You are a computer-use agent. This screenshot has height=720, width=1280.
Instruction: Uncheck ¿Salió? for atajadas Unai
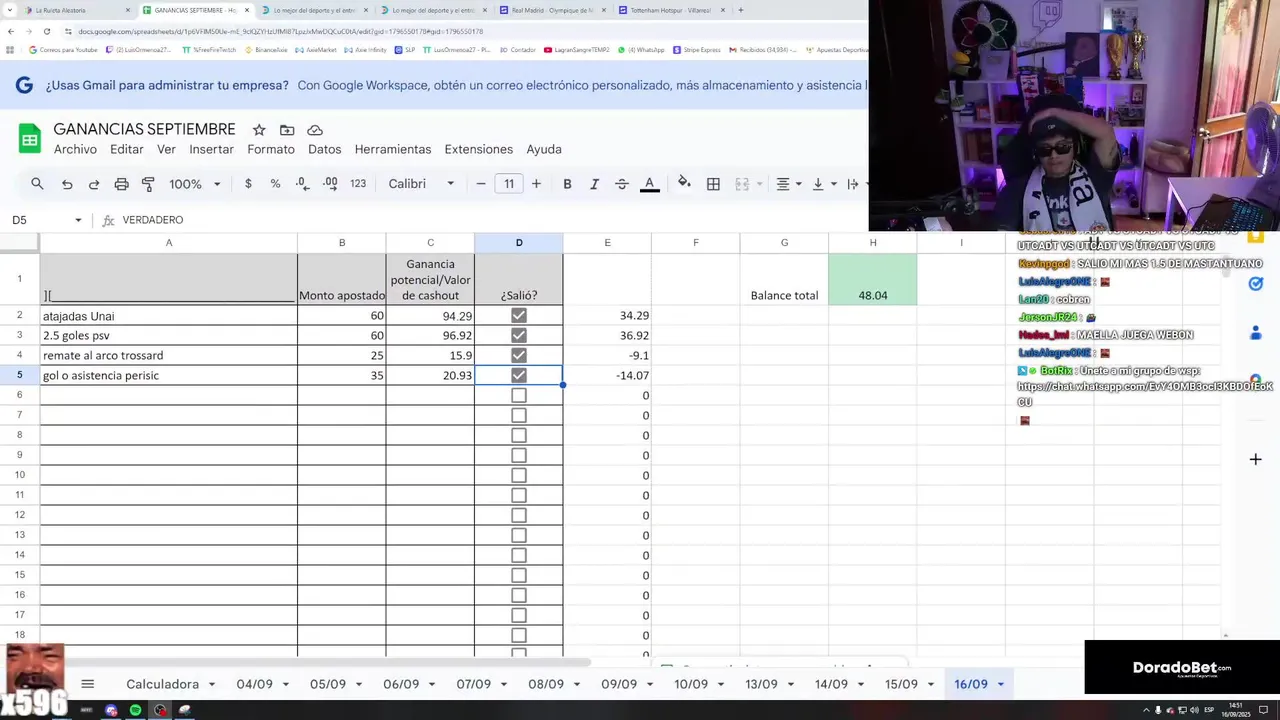click(519, 315)
